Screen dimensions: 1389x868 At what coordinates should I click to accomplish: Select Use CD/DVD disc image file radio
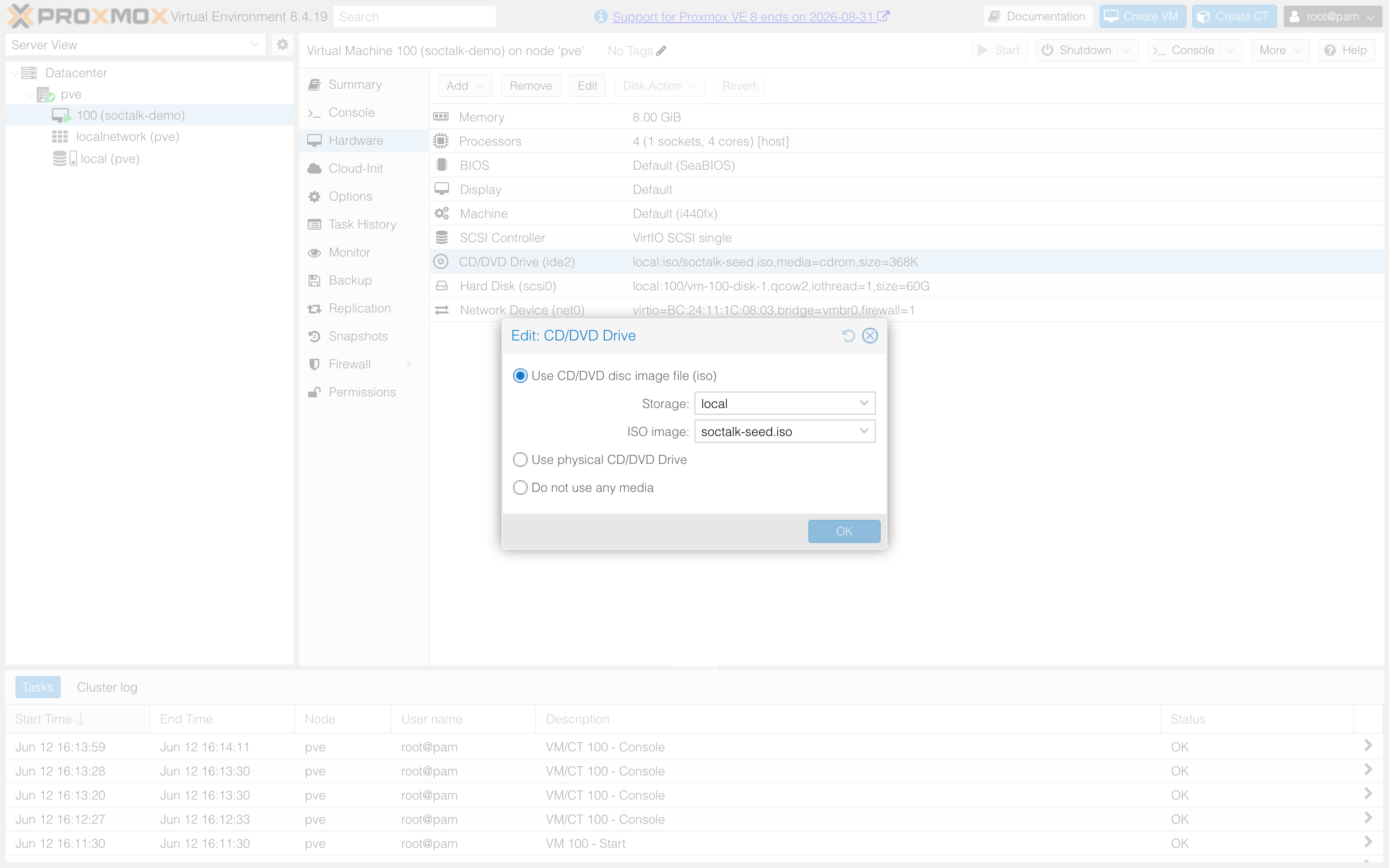click(x=520, y=376)
